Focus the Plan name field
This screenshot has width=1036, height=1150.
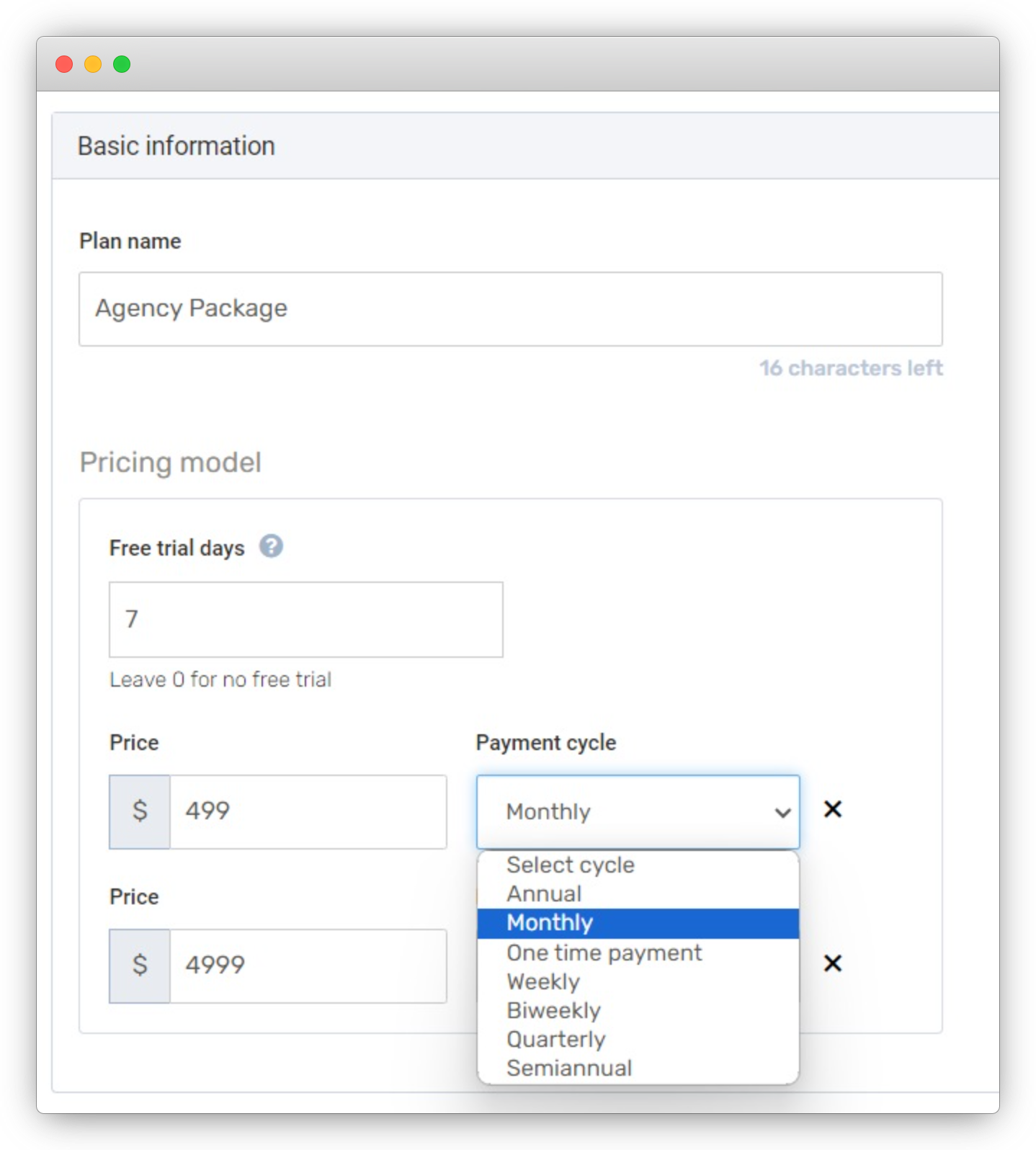[511, 309]
